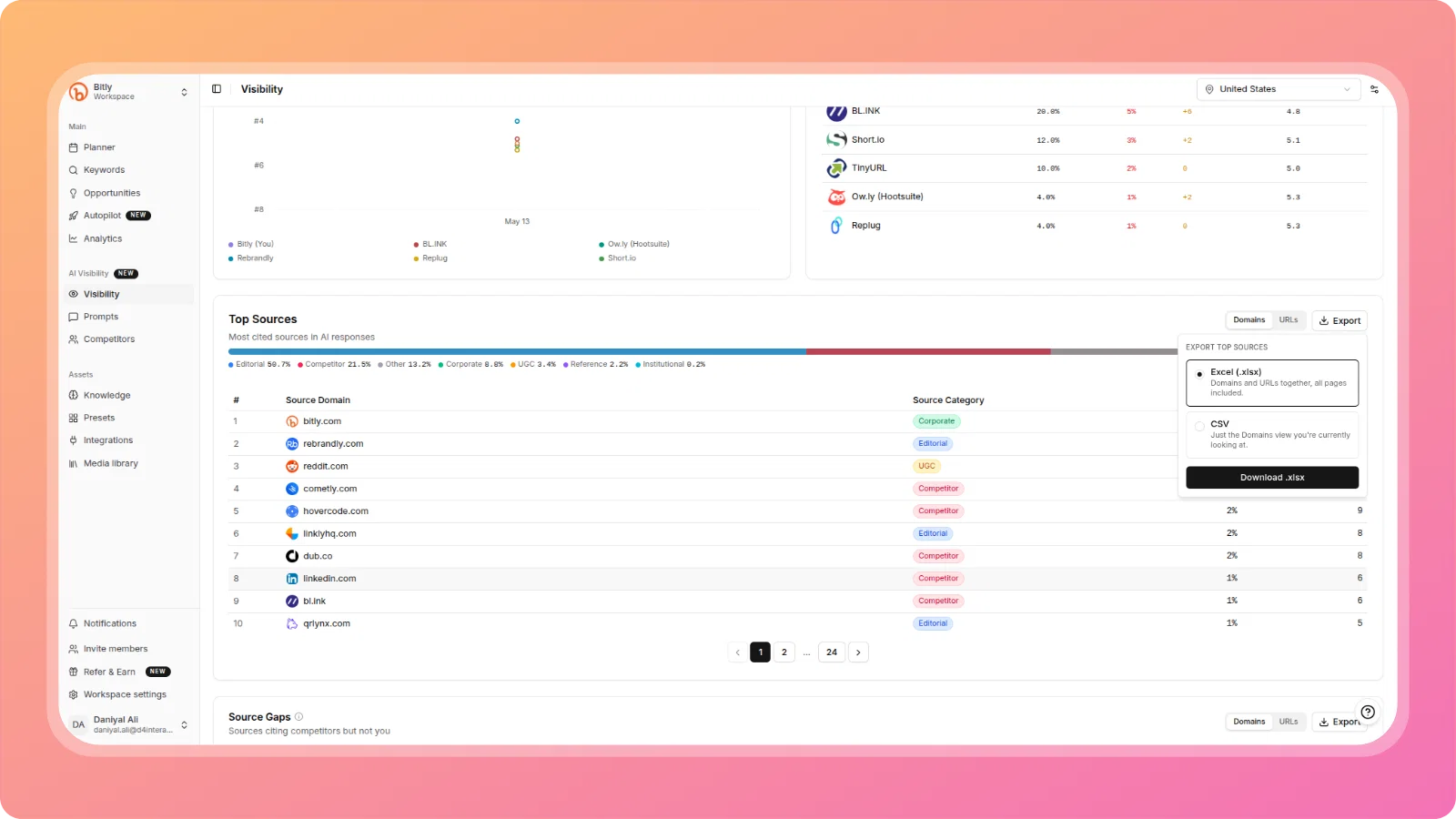Image resolution: width=1456 pixels, height=819 pixels.
Task: Click the Opportunities lightbulb icon
Action: [74, 193]
